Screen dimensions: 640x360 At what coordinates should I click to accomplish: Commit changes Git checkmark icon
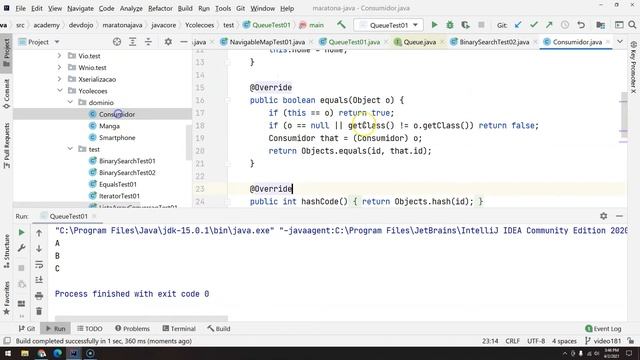tap(533, 25)
